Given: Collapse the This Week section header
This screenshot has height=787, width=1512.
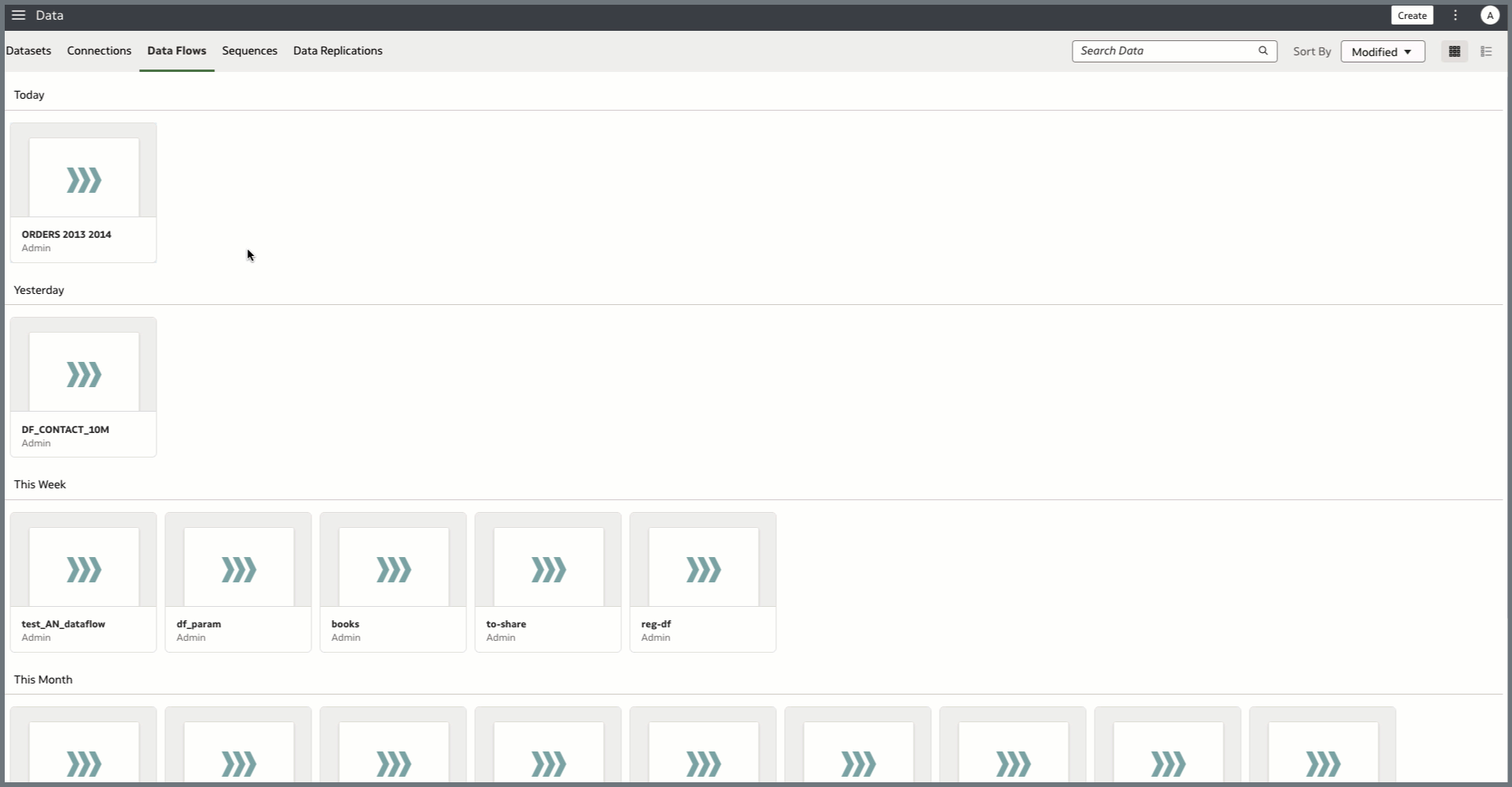Looking at the screenshot, I should click(x=40, y=484).
